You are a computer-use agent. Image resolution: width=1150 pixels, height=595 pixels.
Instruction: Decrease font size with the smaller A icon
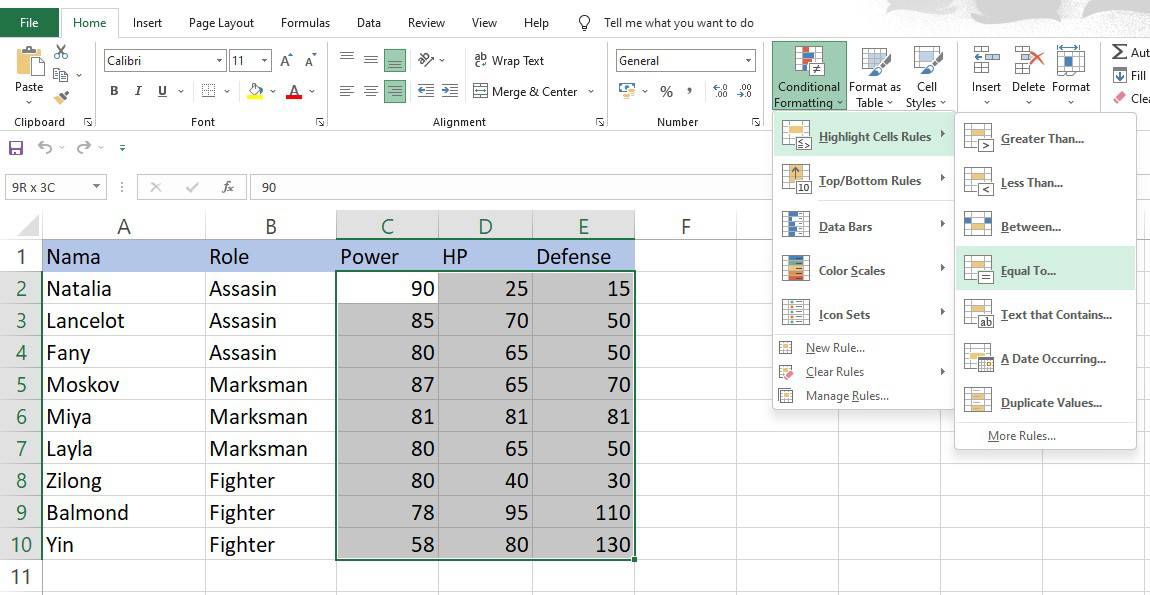(311, 61)
